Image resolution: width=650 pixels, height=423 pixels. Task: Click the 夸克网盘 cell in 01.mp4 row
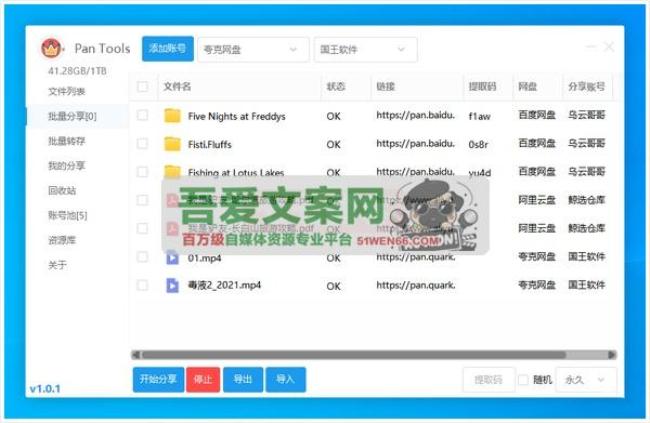pyautogui.click(x=537, y=257)
